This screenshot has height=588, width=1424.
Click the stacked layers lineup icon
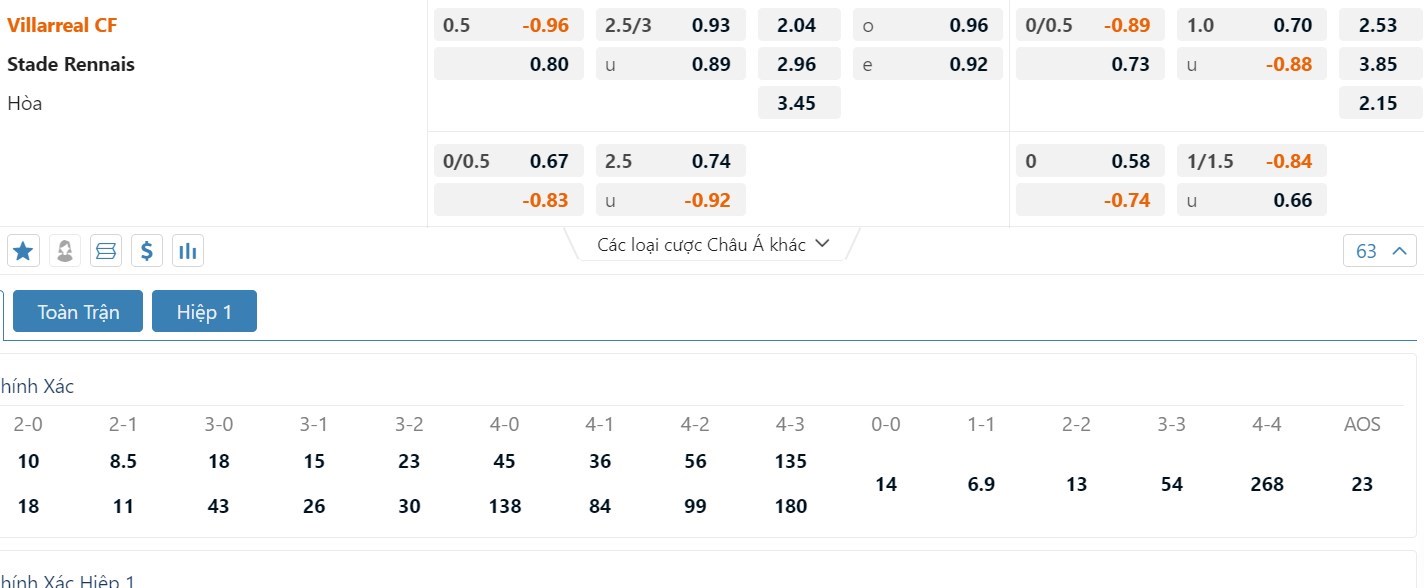[x=105, y=251]
